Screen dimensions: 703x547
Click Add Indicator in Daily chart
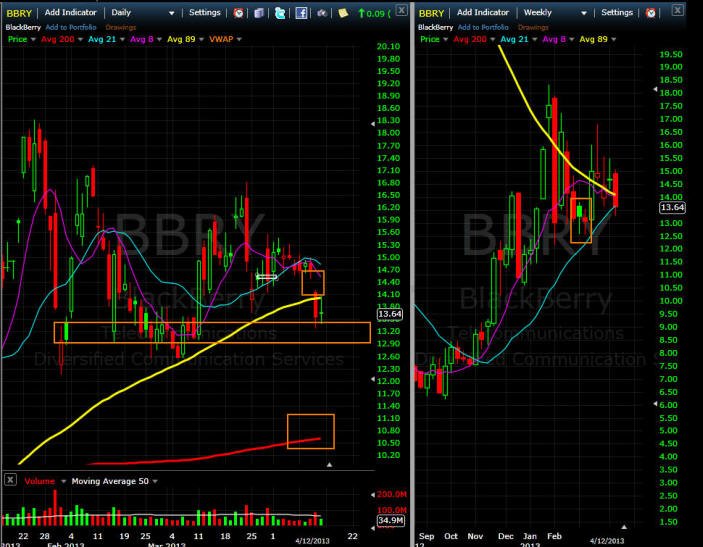tap(70, 13)
